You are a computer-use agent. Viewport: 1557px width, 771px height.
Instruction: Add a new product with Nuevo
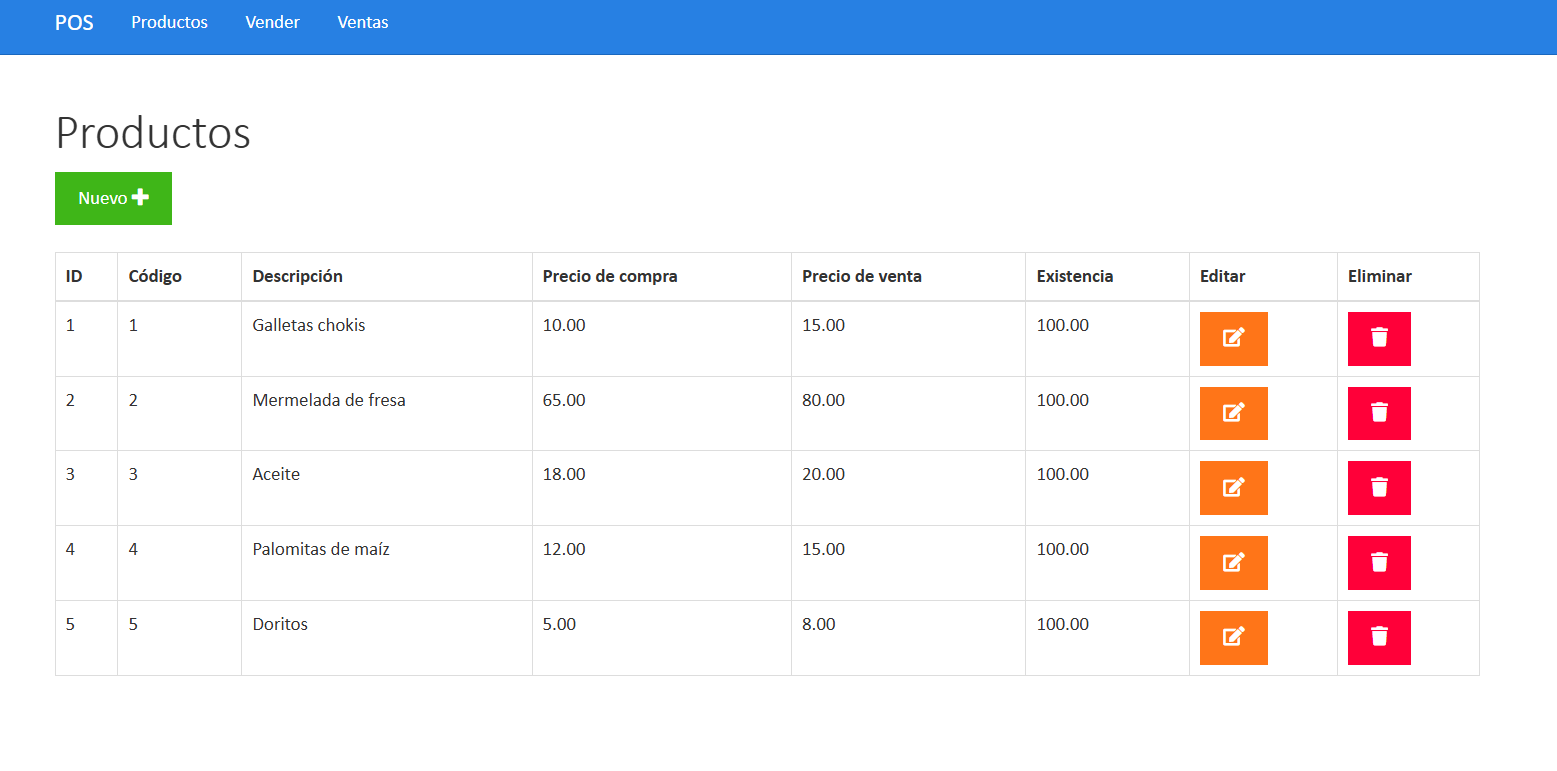113,198
